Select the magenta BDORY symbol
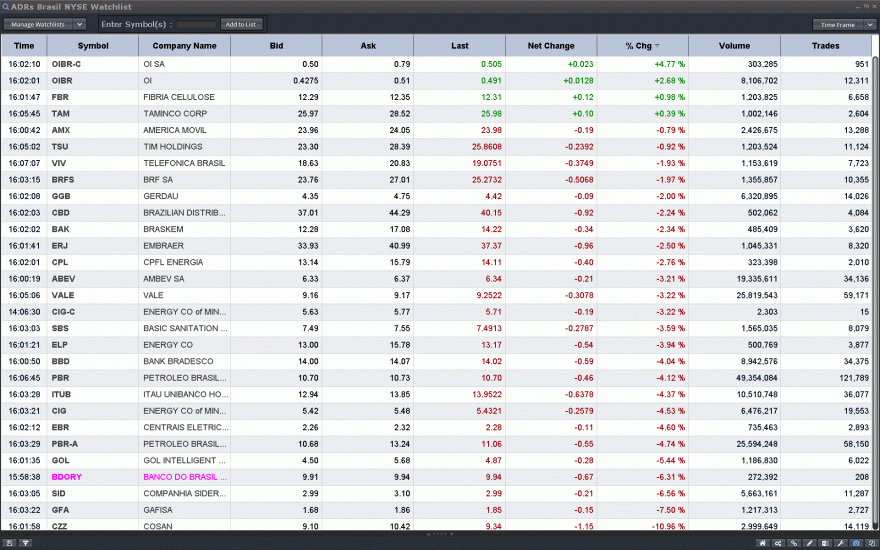880x550 pixels. 67,477
